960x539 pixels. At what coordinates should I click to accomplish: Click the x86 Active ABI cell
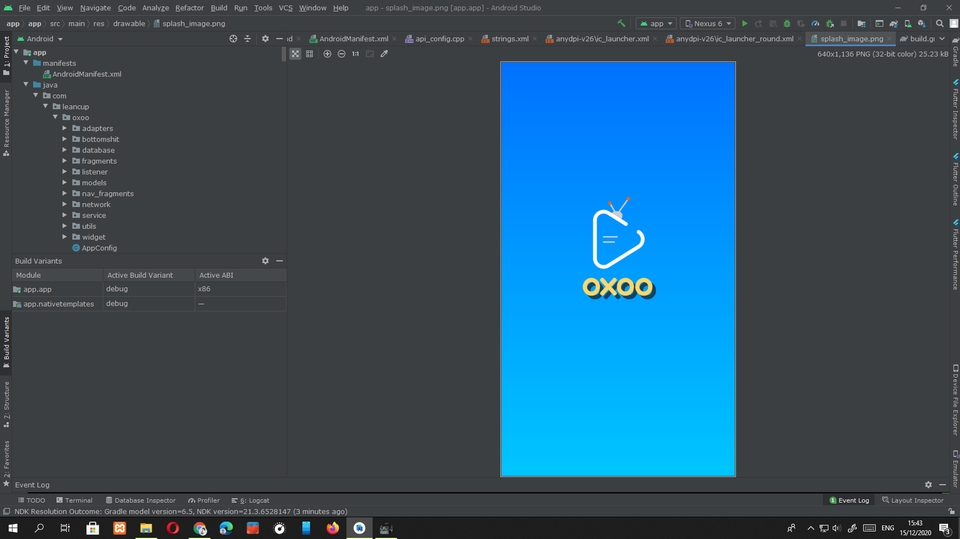click(x=240, y=289)
